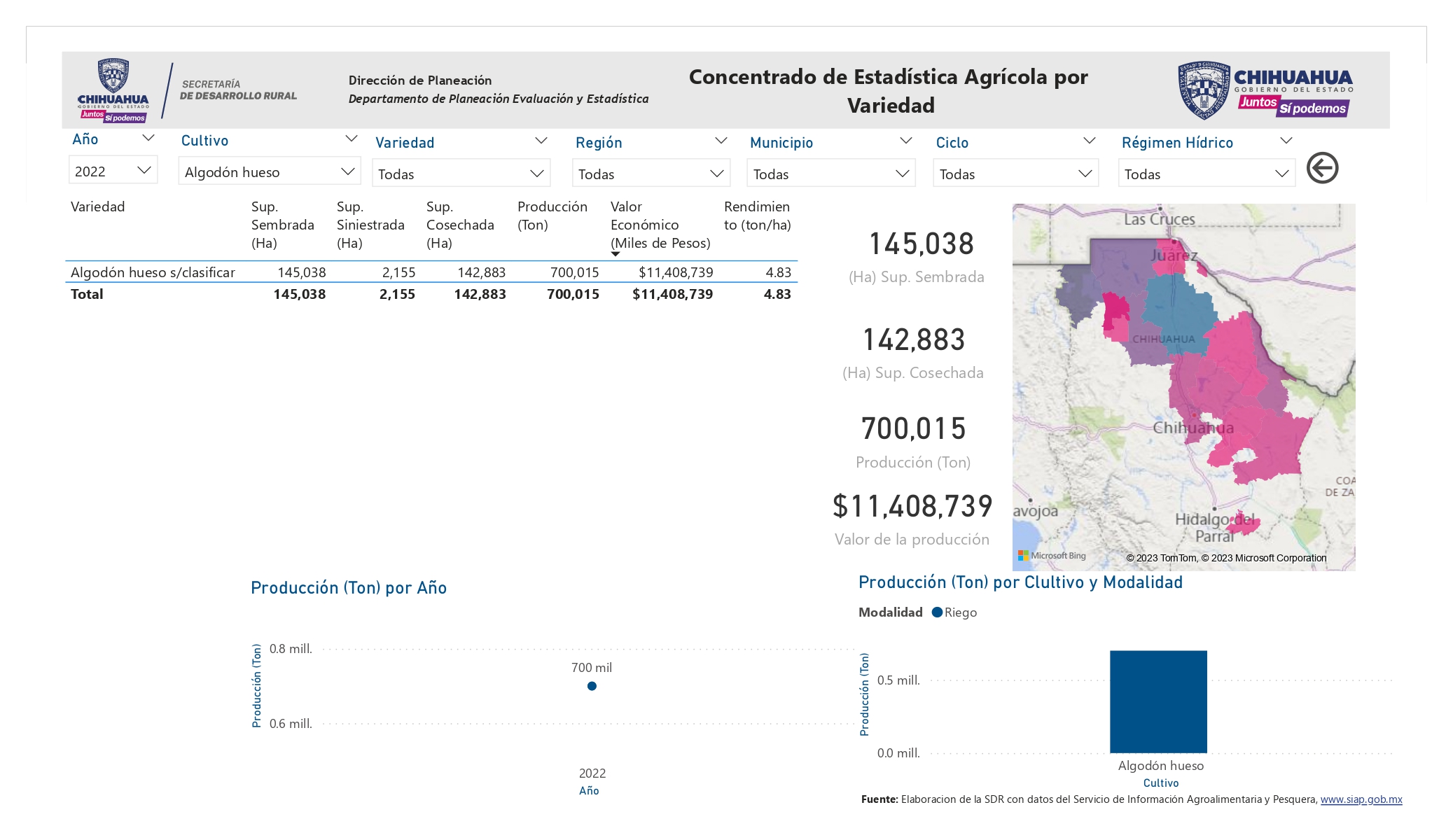The height and width of the screenshot is (840, 1453).
Task: Click the 2,155 value in Algodón row
Action: click(x=399, y=272)
